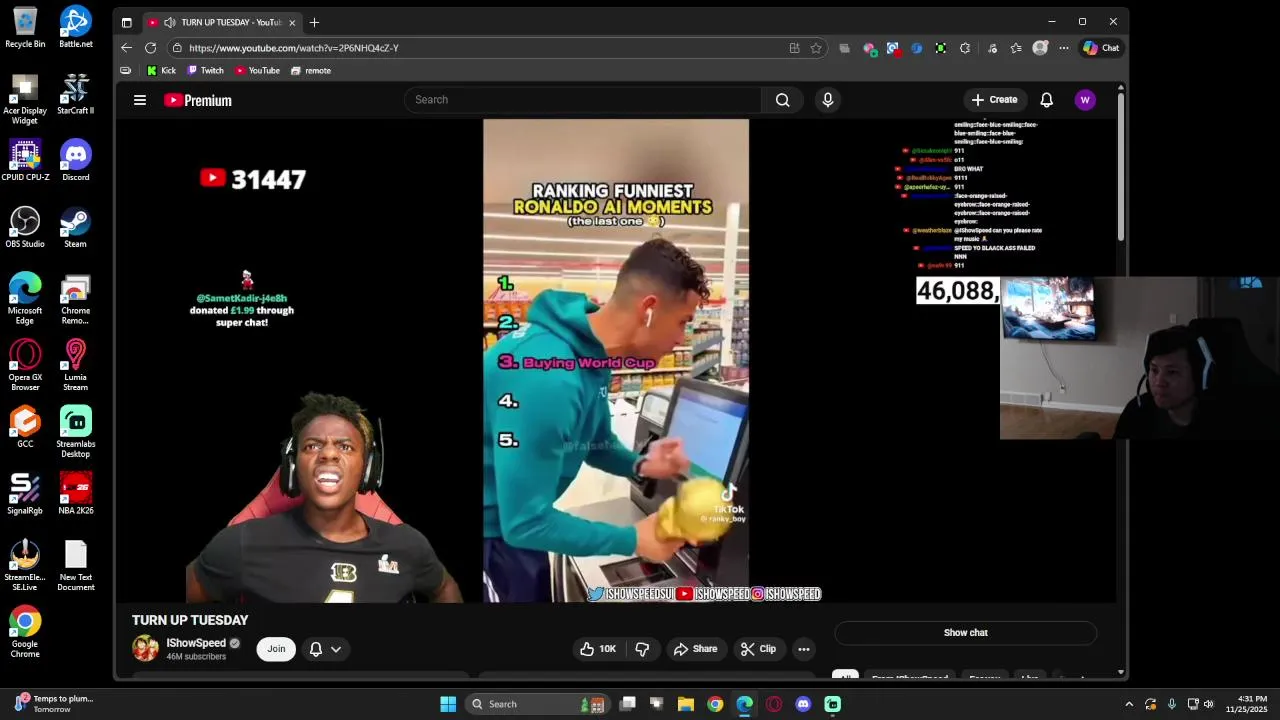Open browser Extensions puzzle icon

pos(965,48)
